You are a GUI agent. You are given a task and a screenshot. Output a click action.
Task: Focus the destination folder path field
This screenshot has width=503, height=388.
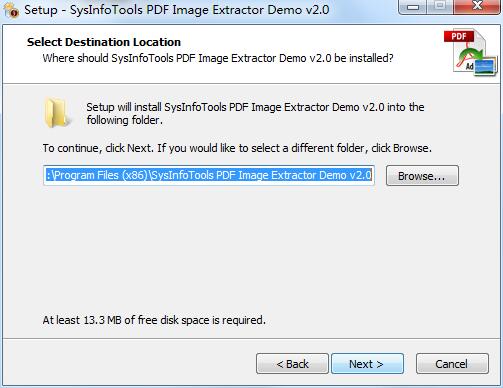[209, 175]
